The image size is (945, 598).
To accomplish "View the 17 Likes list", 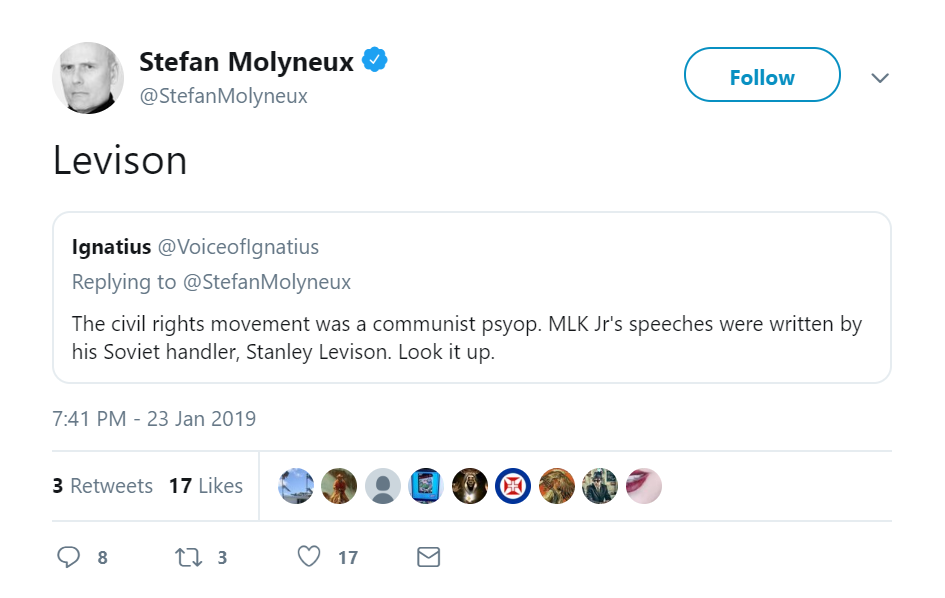I will [x=206, y=486].
